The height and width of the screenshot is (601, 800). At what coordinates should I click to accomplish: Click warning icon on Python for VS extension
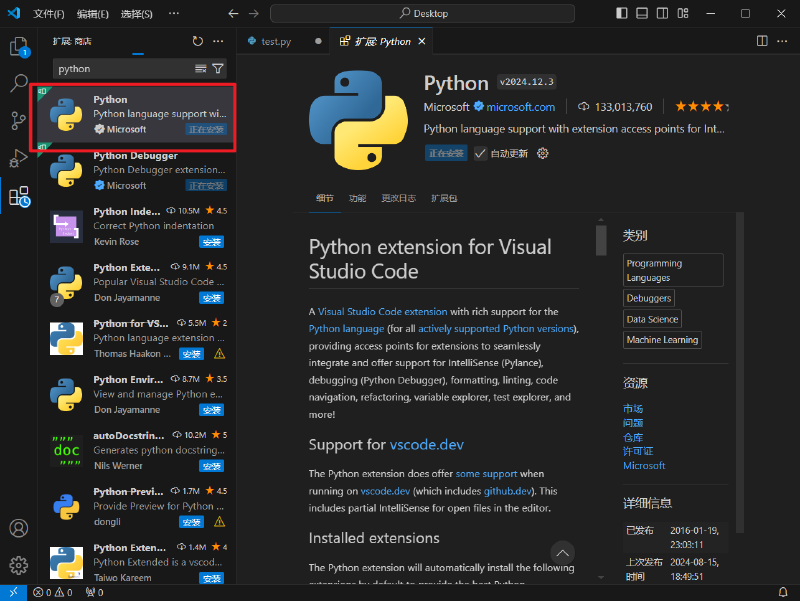coord(219,354)
